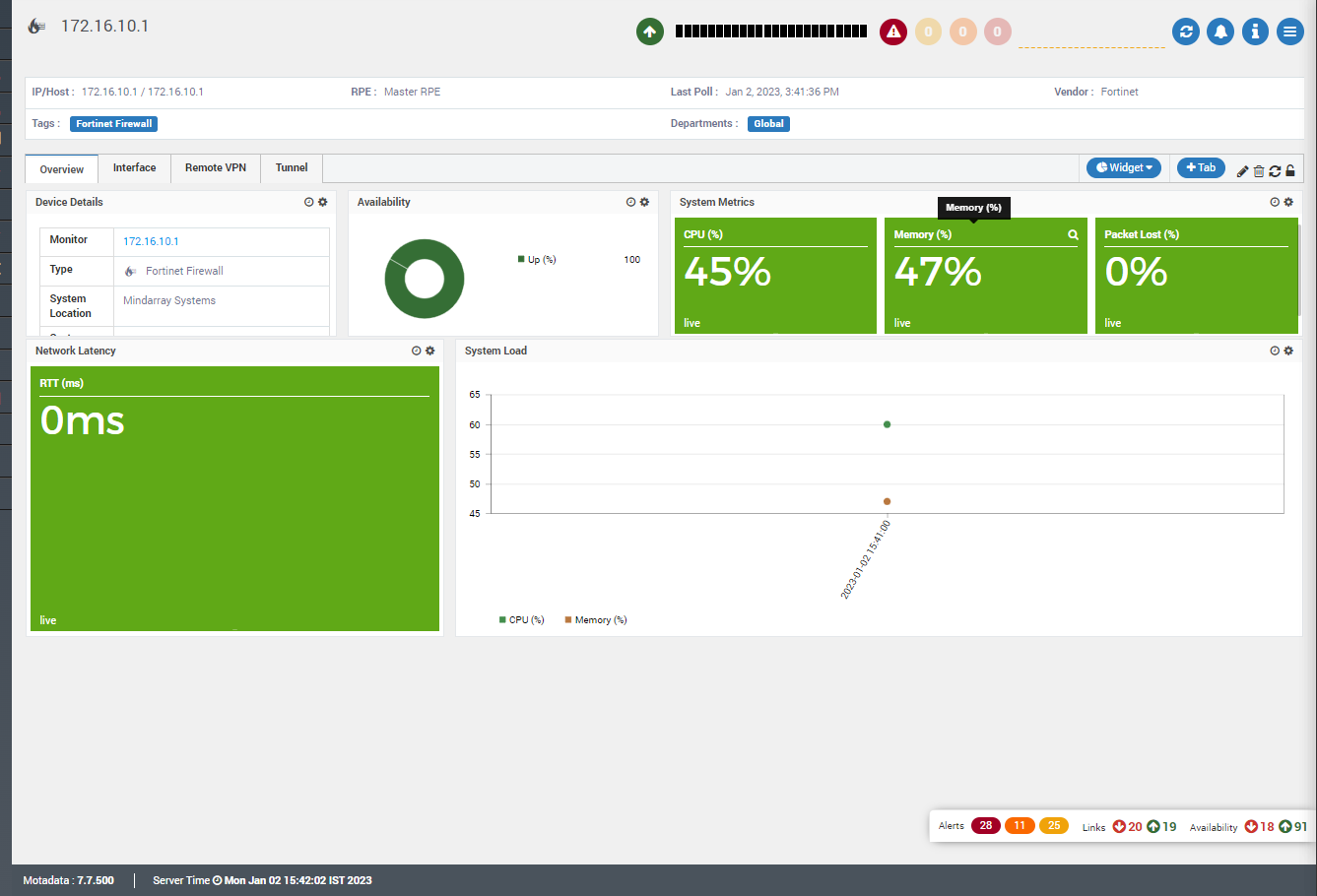Open the device info icon
The image size is (1317, 896).
tap(1255, 32)
